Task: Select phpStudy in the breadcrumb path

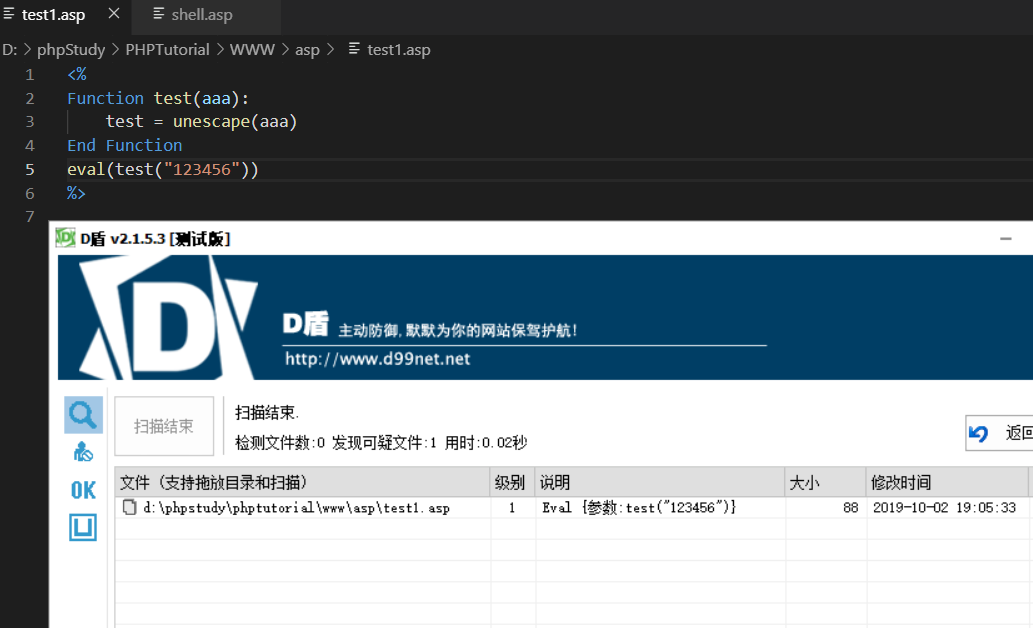Action: (x=70, y=49)
